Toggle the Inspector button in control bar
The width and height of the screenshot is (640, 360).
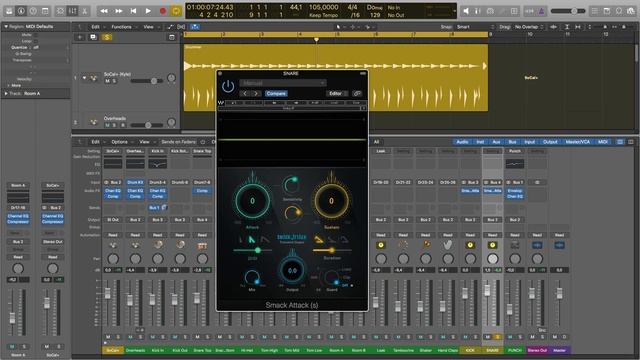[x=21, y=11]
